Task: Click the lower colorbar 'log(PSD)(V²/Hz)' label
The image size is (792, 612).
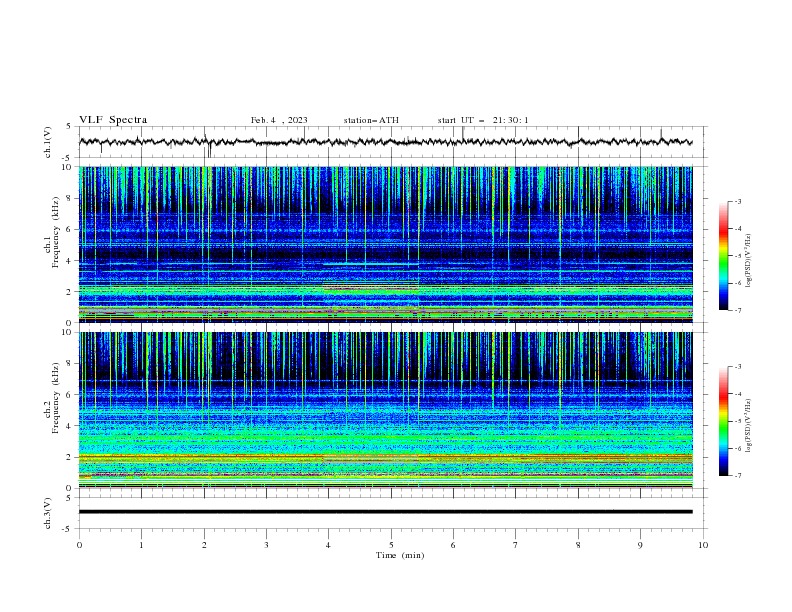Action: pos(748,425)
